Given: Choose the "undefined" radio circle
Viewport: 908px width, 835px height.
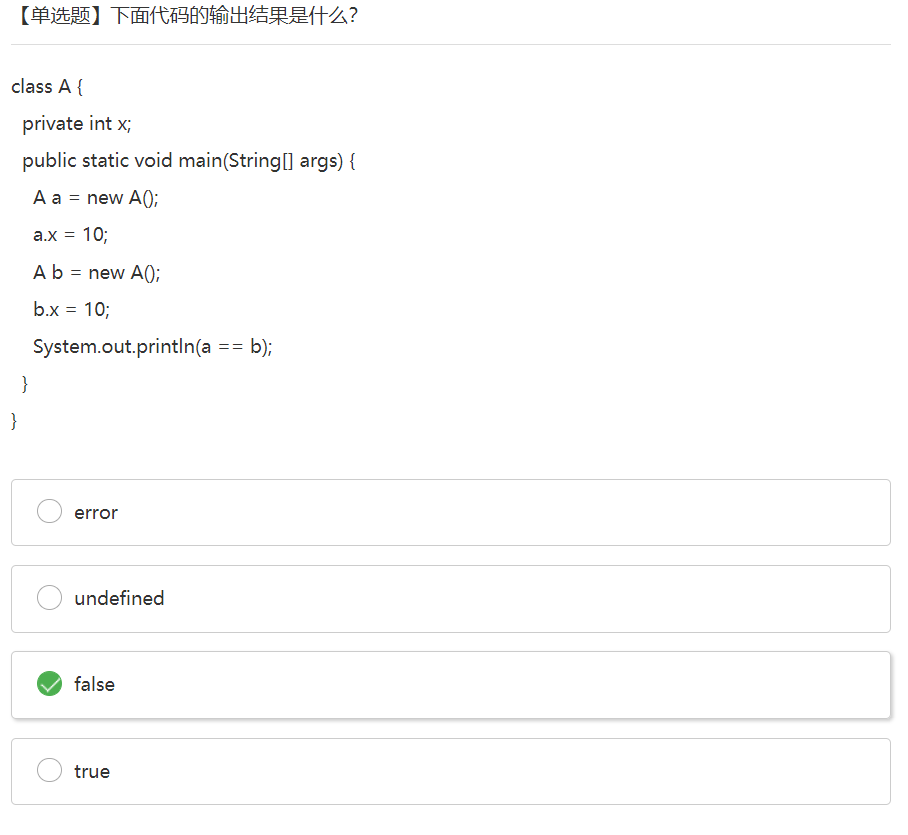Looking at the screenshot, I should 49,598.
